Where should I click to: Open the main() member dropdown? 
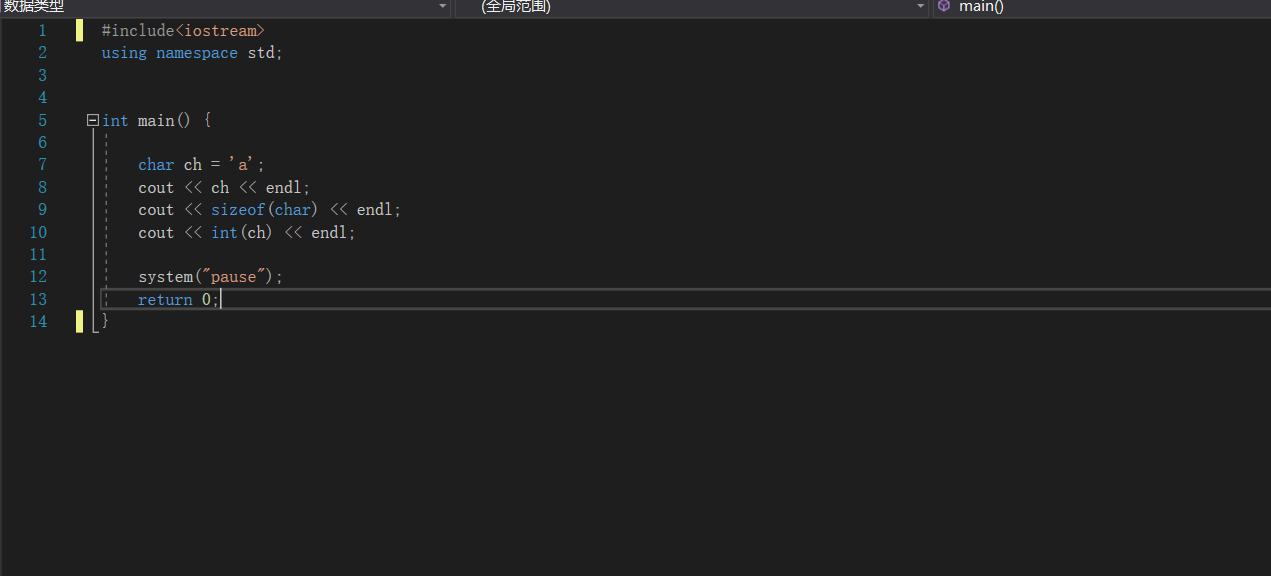click(1102, 6)
